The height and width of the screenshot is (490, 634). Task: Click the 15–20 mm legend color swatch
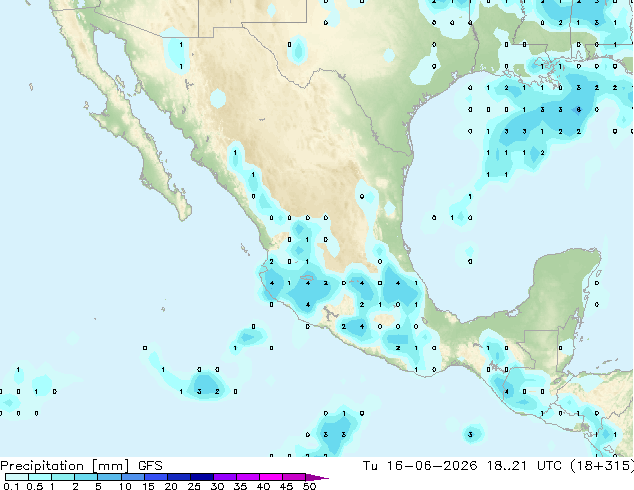[x=155, y=477]
